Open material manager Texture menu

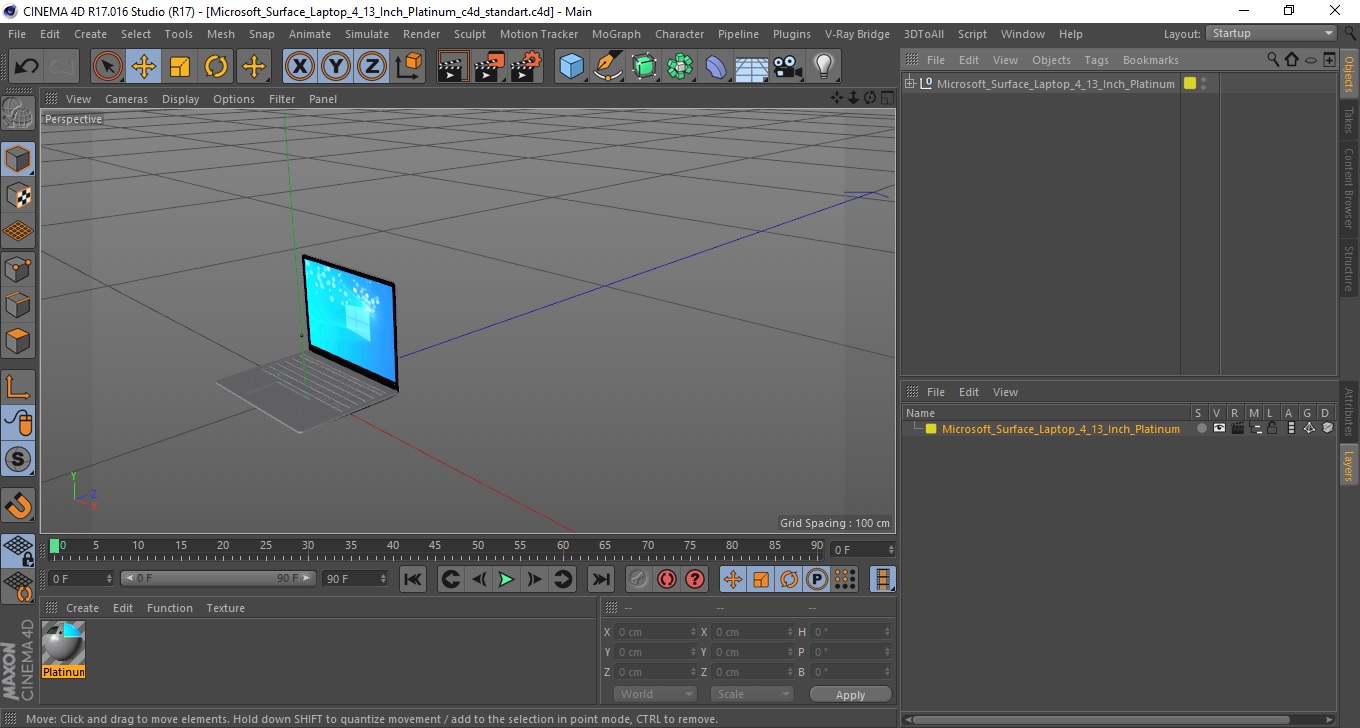(x=225, y=608)
